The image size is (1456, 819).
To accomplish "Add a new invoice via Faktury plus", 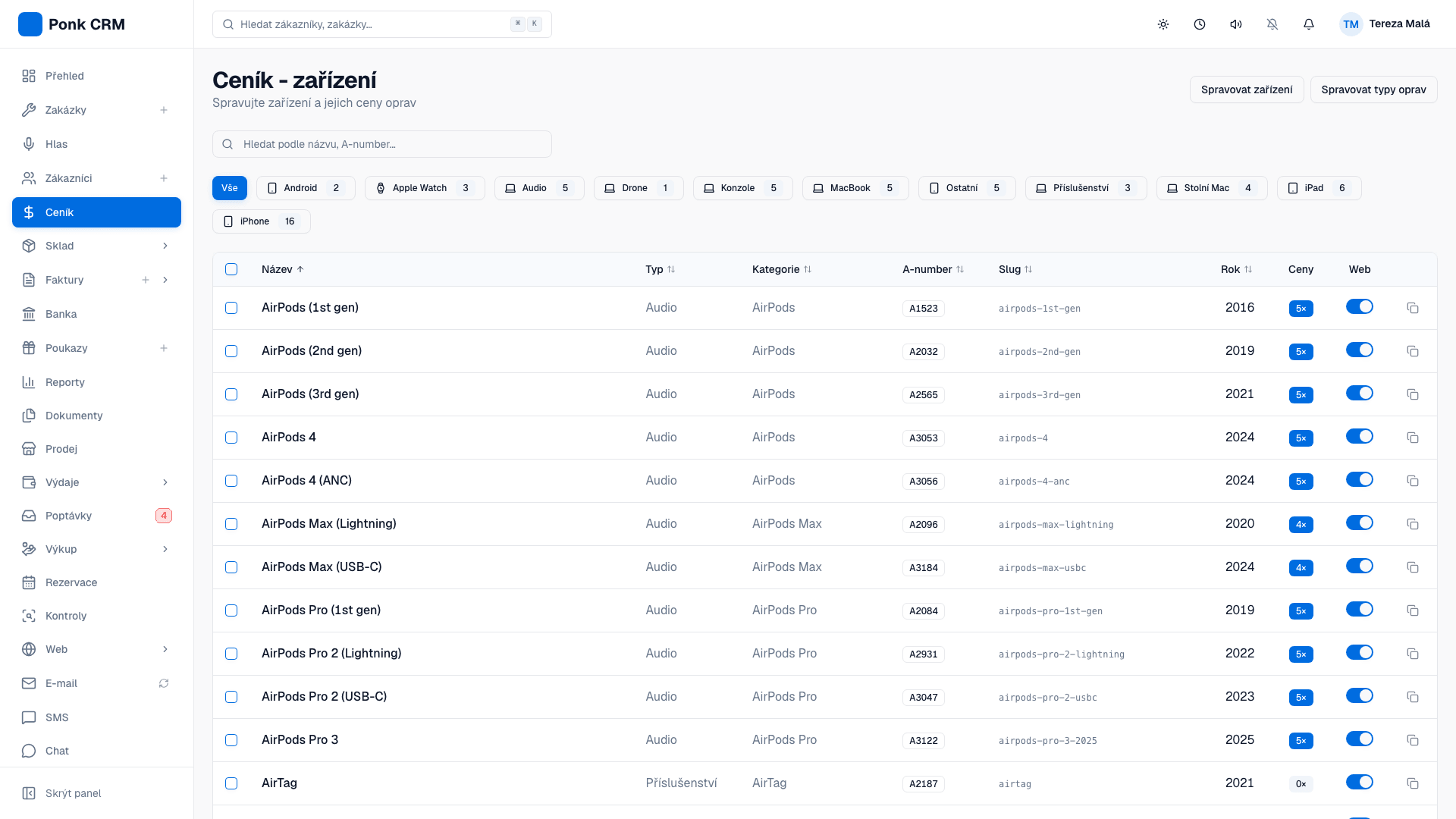I will [x=146, y=280].
